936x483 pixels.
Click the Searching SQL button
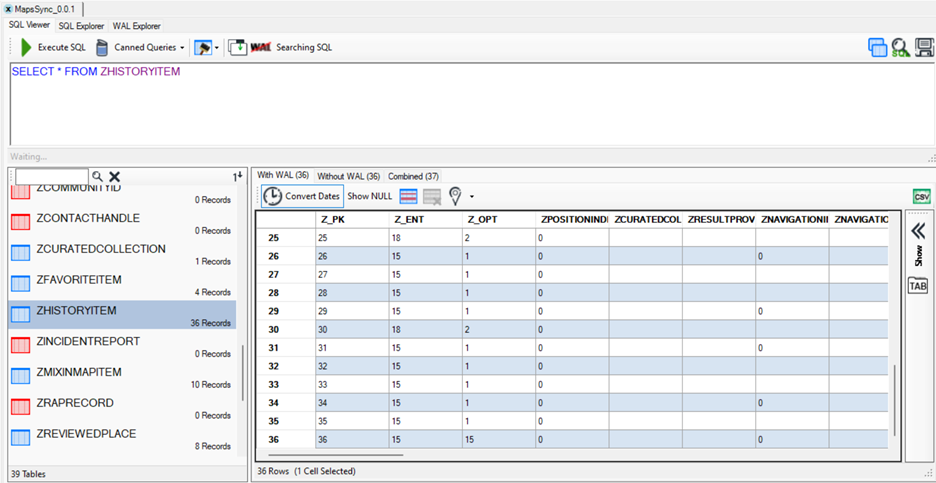pyautogui.click(x=304, y=47)
